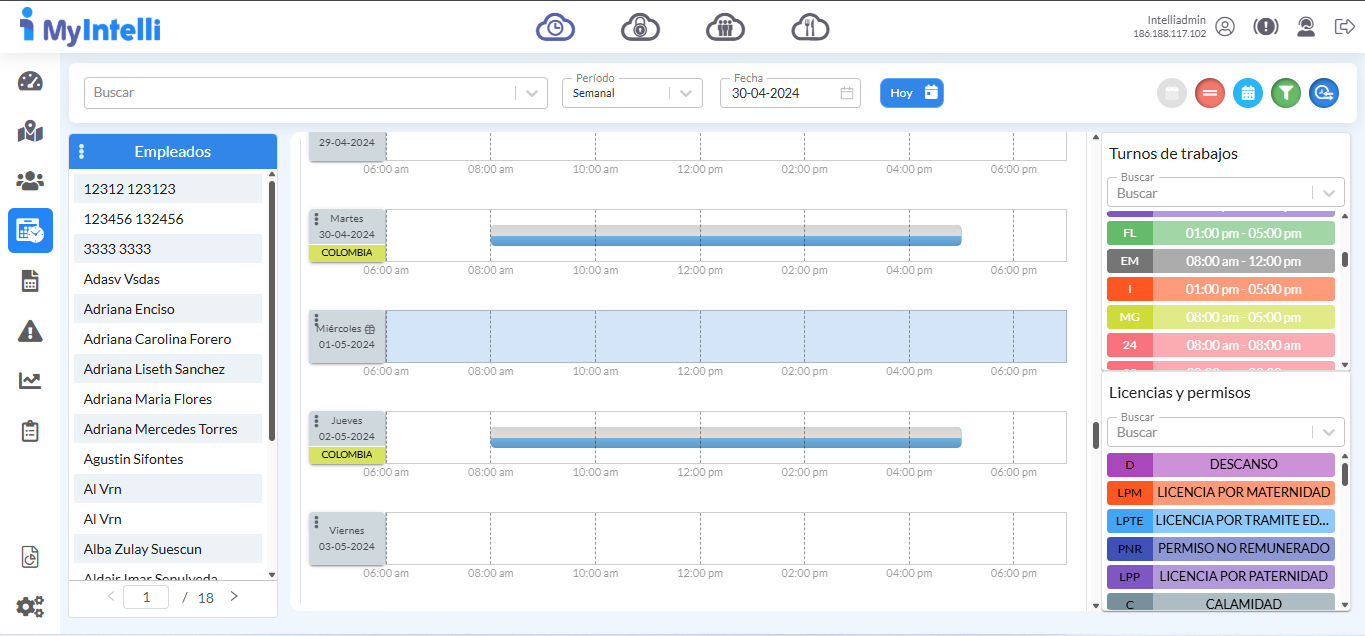Open the warning triangle alerts in sidebar
The height and width of the screenshot is (636, 1365).
(30, 331)
